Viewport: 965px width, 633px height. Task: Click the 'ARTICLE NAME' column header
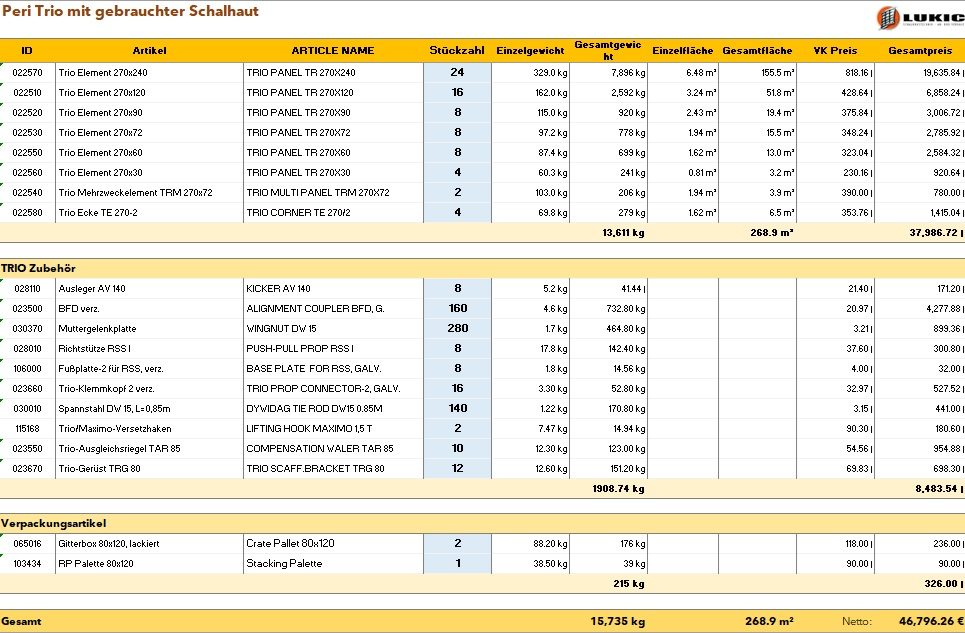point(332,50)
